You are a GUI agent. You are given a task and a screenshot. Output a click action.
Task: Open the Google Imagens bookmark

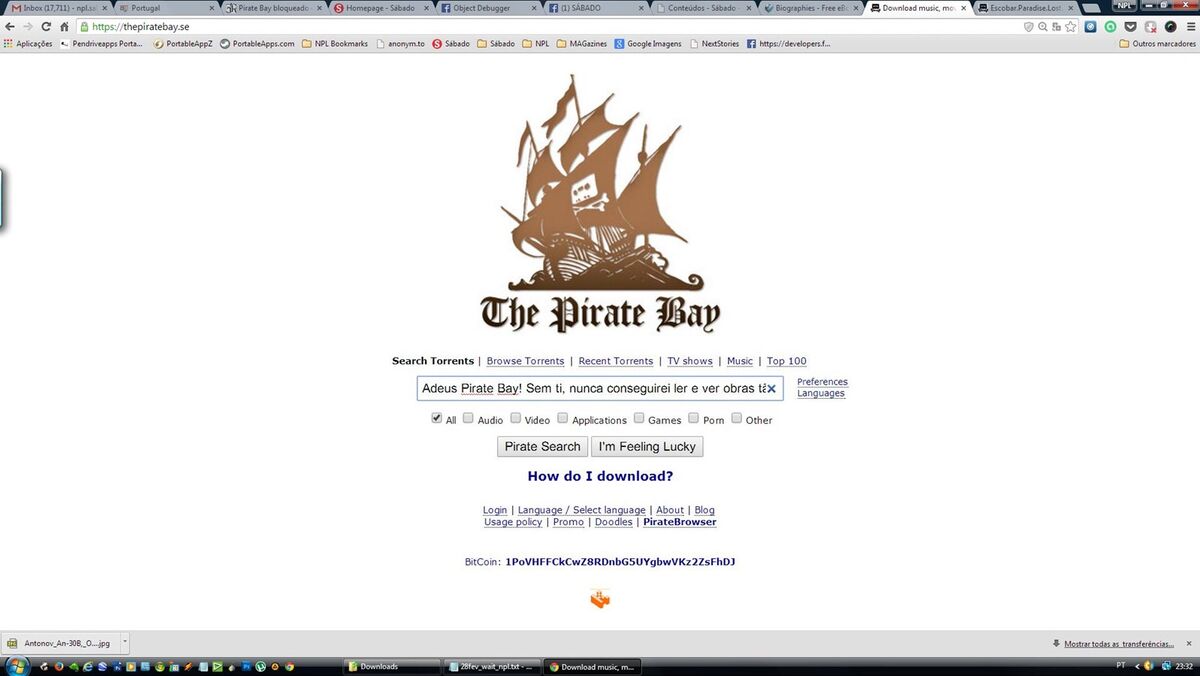(x=648, y=44)
